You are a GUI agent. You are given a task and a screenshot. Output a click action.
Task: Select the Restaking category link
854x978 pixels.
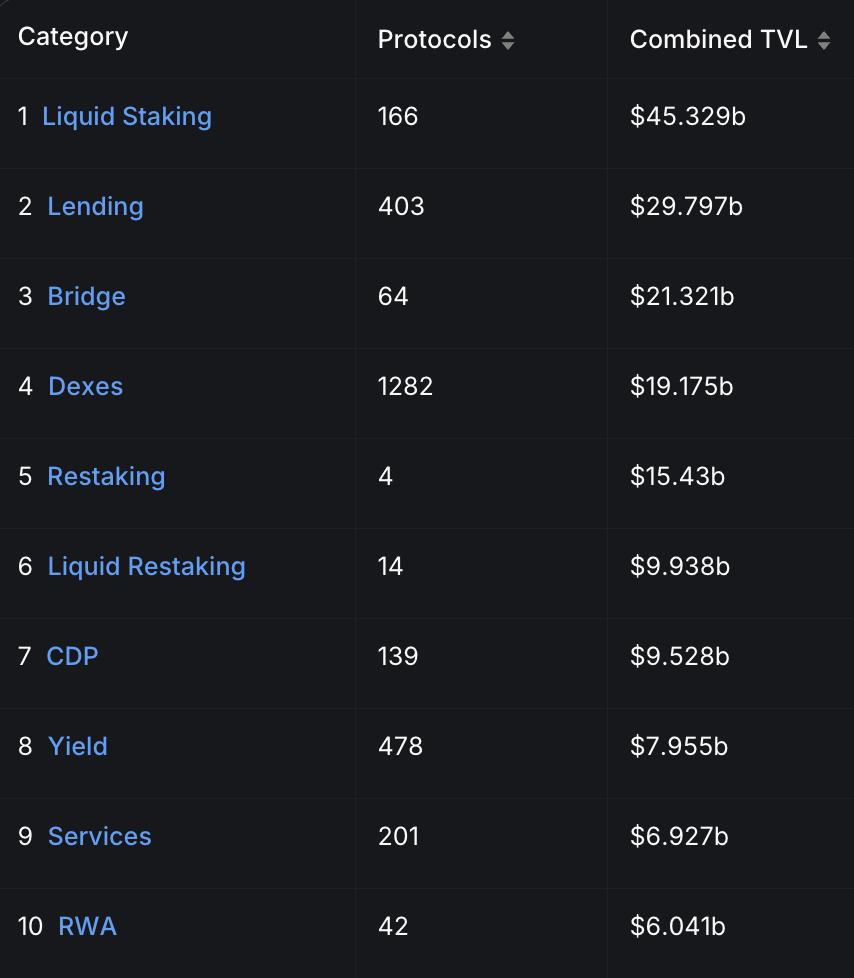pos(106,476)
